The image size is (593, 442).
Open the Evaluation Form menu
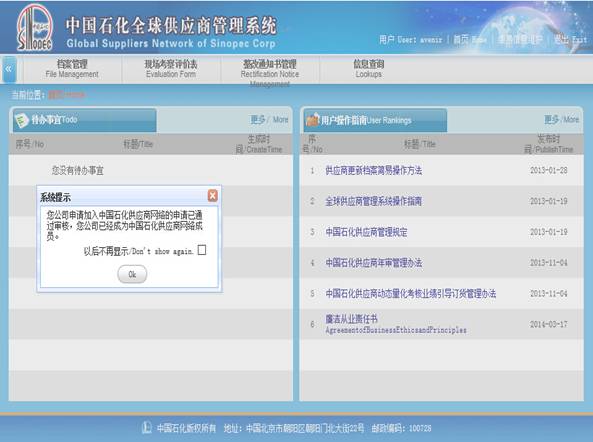click(171, 69)
